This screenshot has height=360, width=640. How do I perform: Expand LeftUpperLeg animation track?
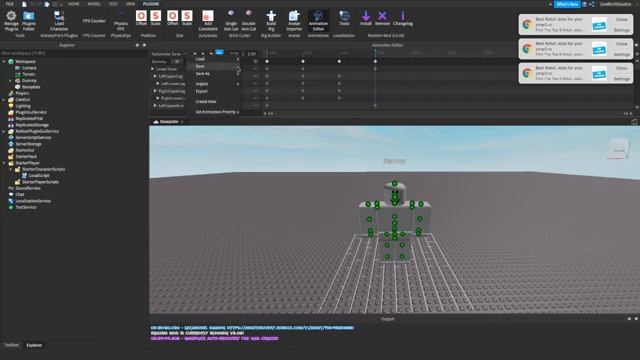tap(155, 76)
